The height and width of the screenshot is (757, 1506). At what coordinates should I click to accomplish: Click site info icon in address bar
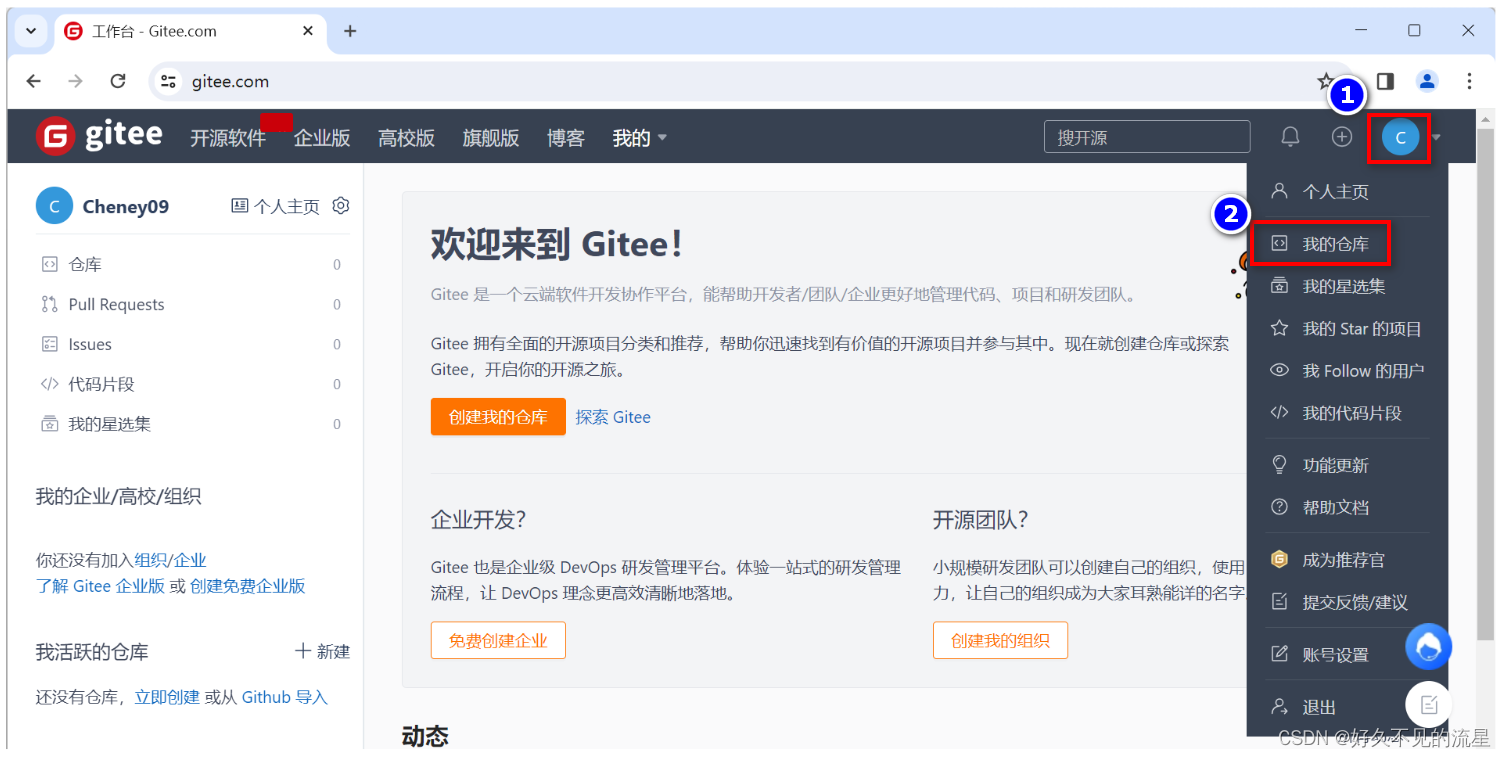[169, 81]
